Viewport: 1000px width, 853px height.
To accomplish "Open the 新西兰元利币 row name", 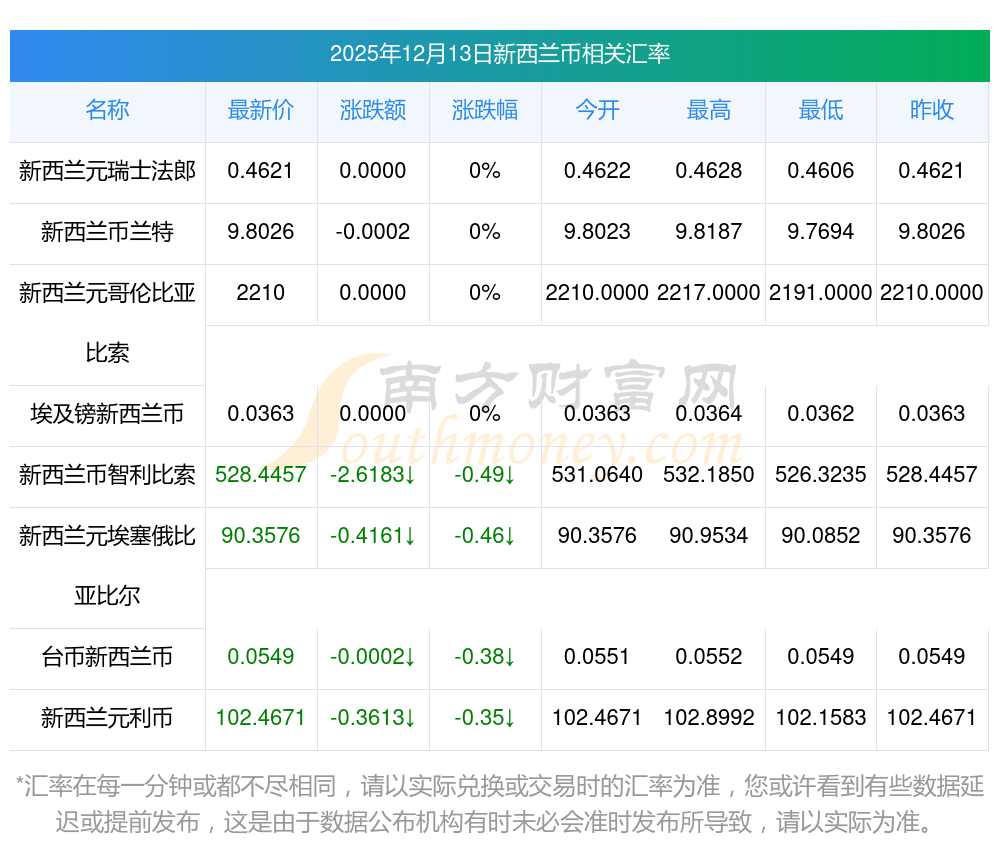I will click(x=107, y=718).
